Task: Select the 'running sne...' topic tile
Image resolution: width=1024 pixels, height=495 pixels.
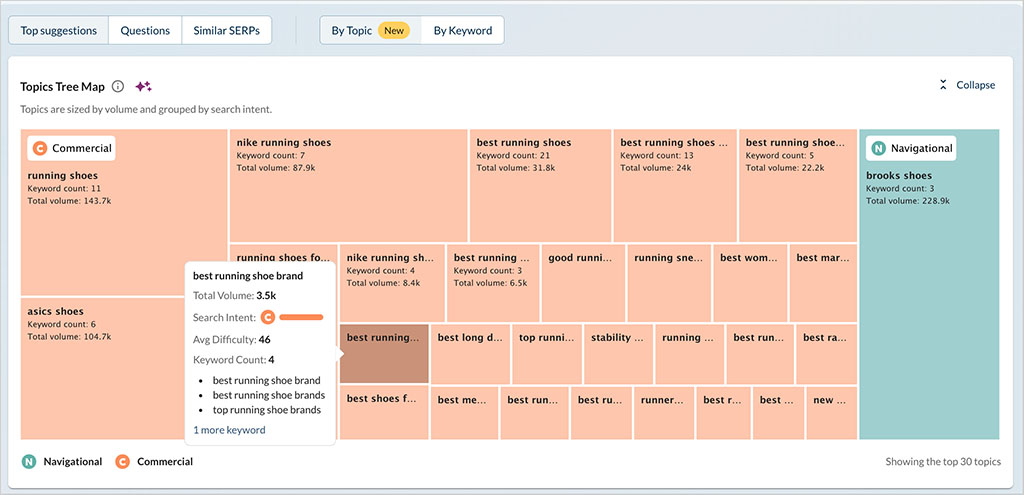Action: pos(669,283)
